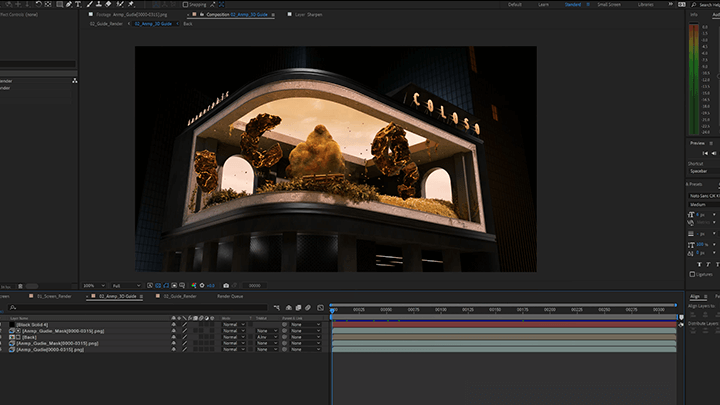Open blending mode dropdown for Black Solid 4
Image resolution: width=720 pixels, height=405 pixels.
coord(234,325)
